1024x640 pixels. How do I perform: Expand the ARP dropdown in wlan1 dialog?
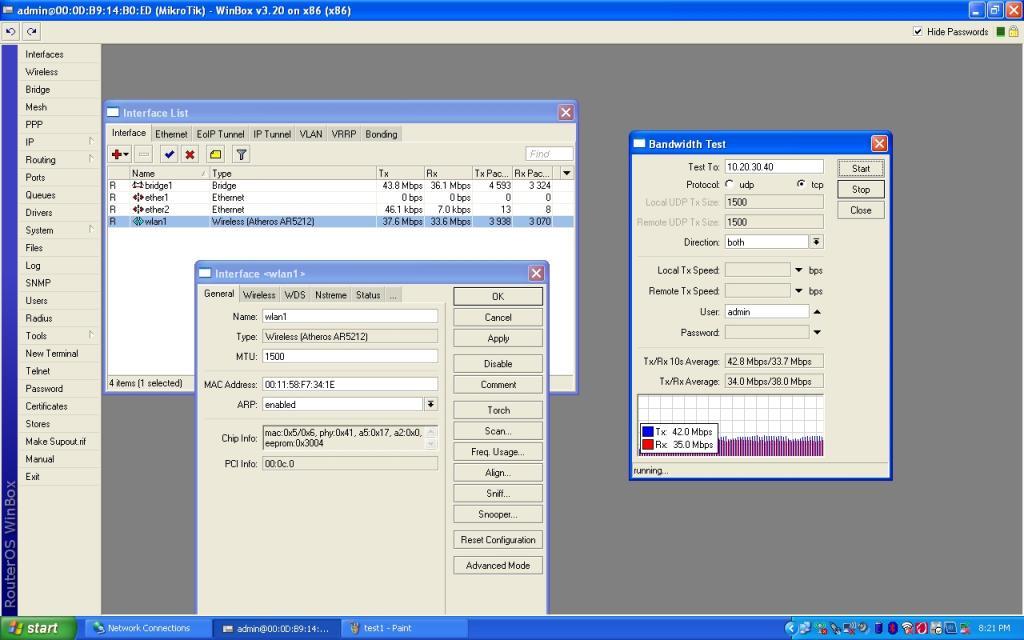430,404
